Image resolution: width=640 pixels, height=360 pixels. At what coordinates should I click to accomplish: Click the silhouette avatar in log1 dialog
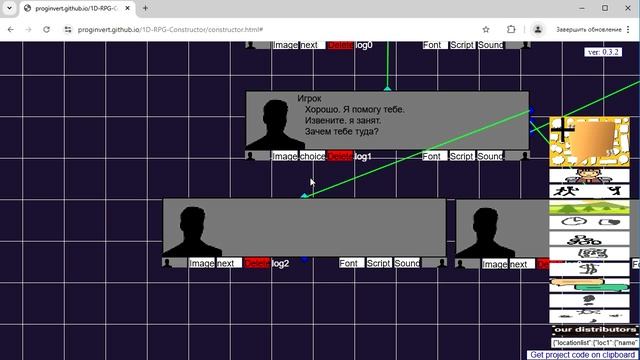pos(275,124)
